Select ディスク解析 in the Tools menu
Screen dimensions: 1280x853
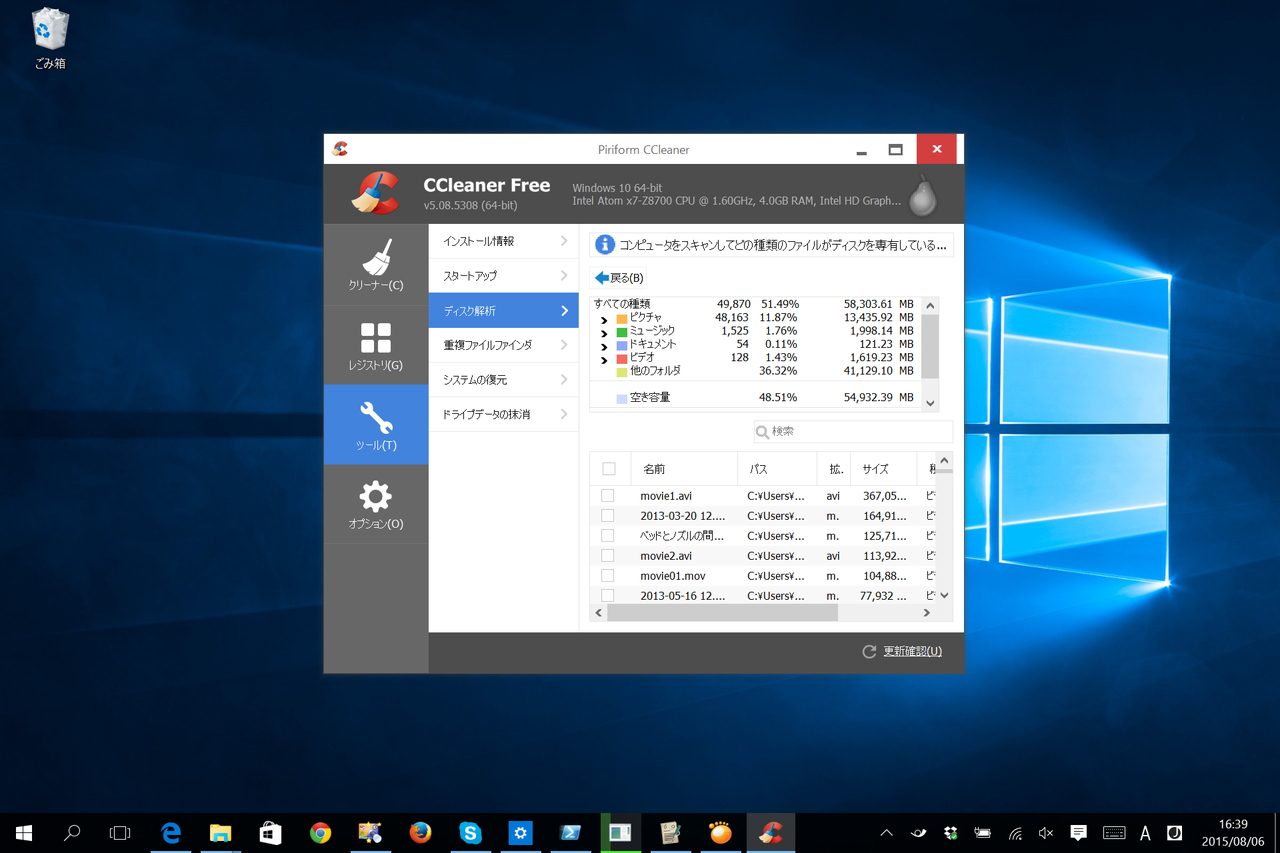point(504,310)
